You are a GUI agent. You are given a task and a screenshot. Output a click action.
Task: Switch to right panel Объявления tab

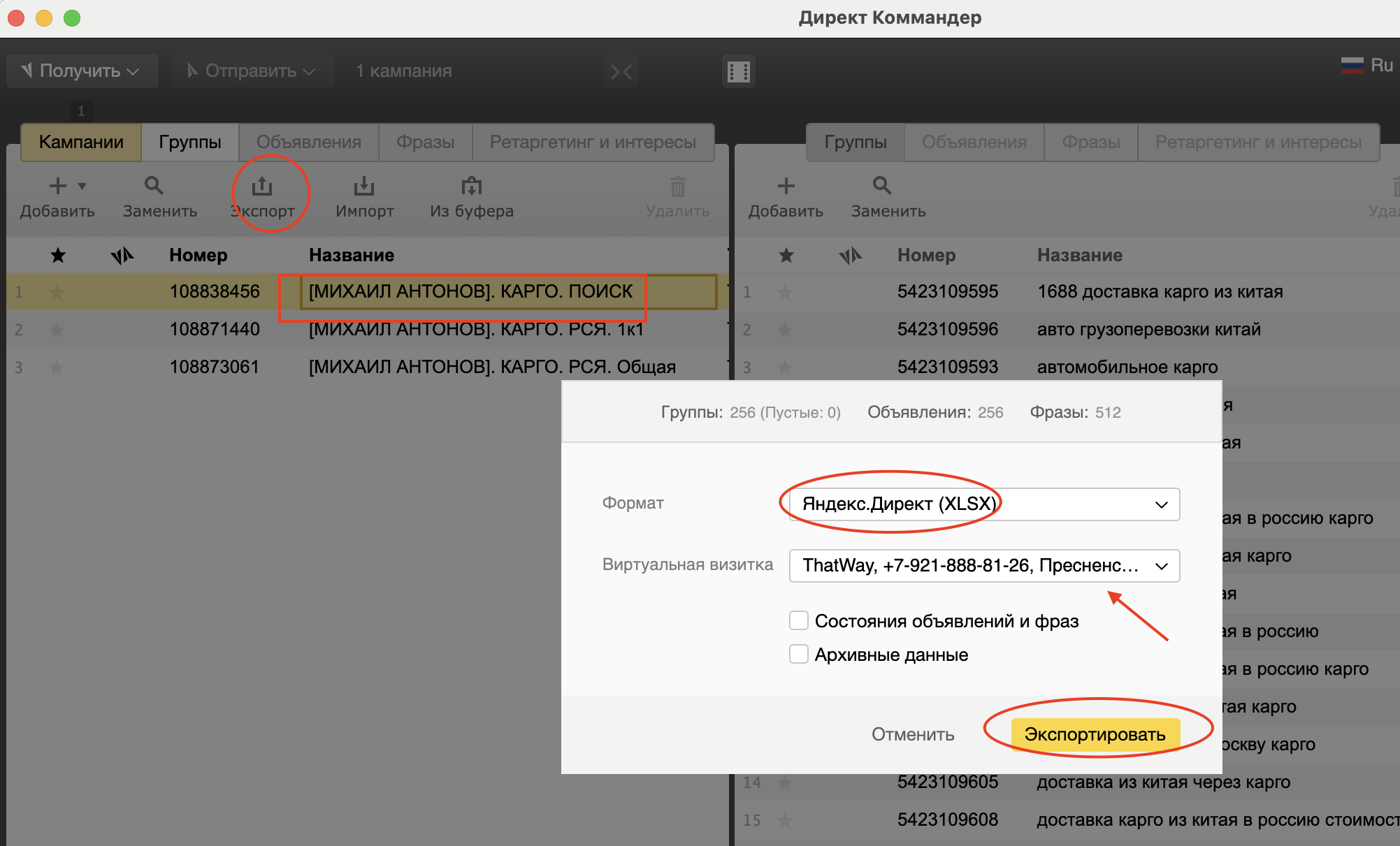[x=974, y=143]
